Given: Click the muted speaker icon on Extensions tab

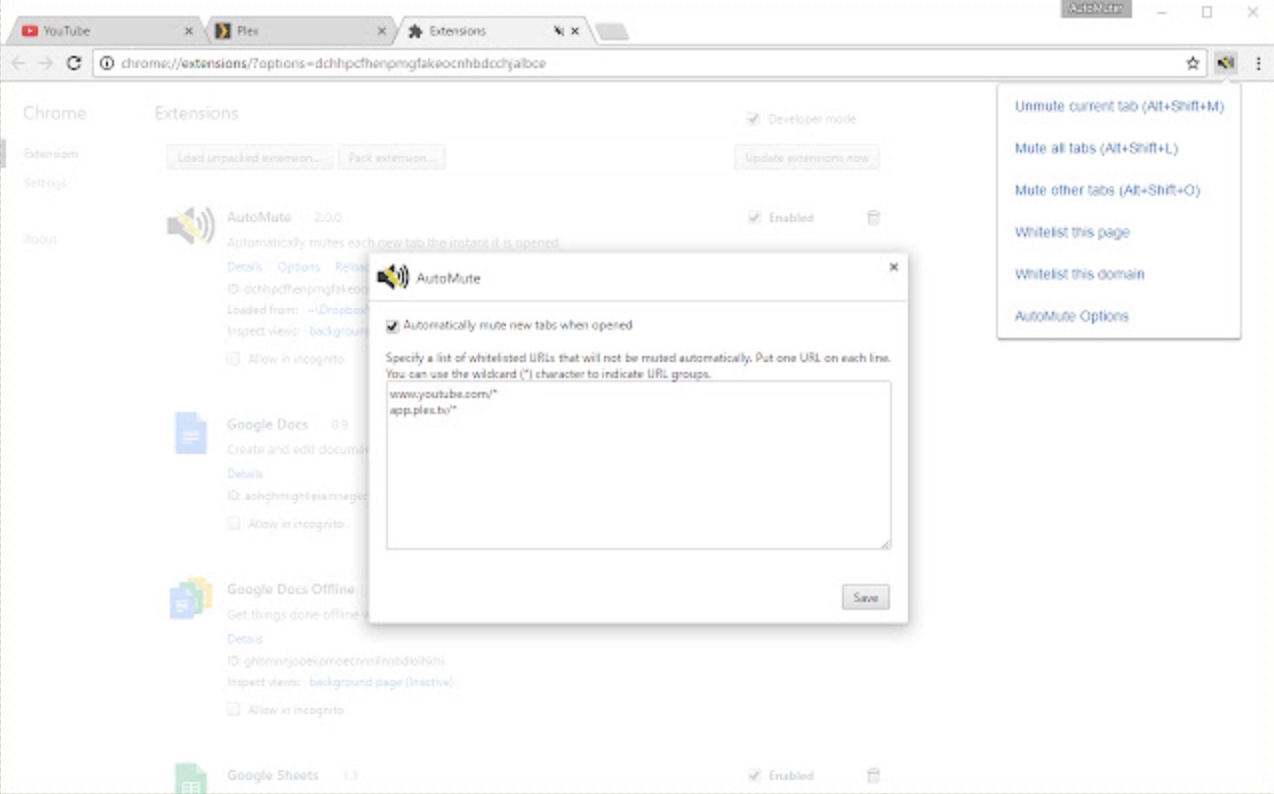Looking at the screenshot, I should point(559,31).
